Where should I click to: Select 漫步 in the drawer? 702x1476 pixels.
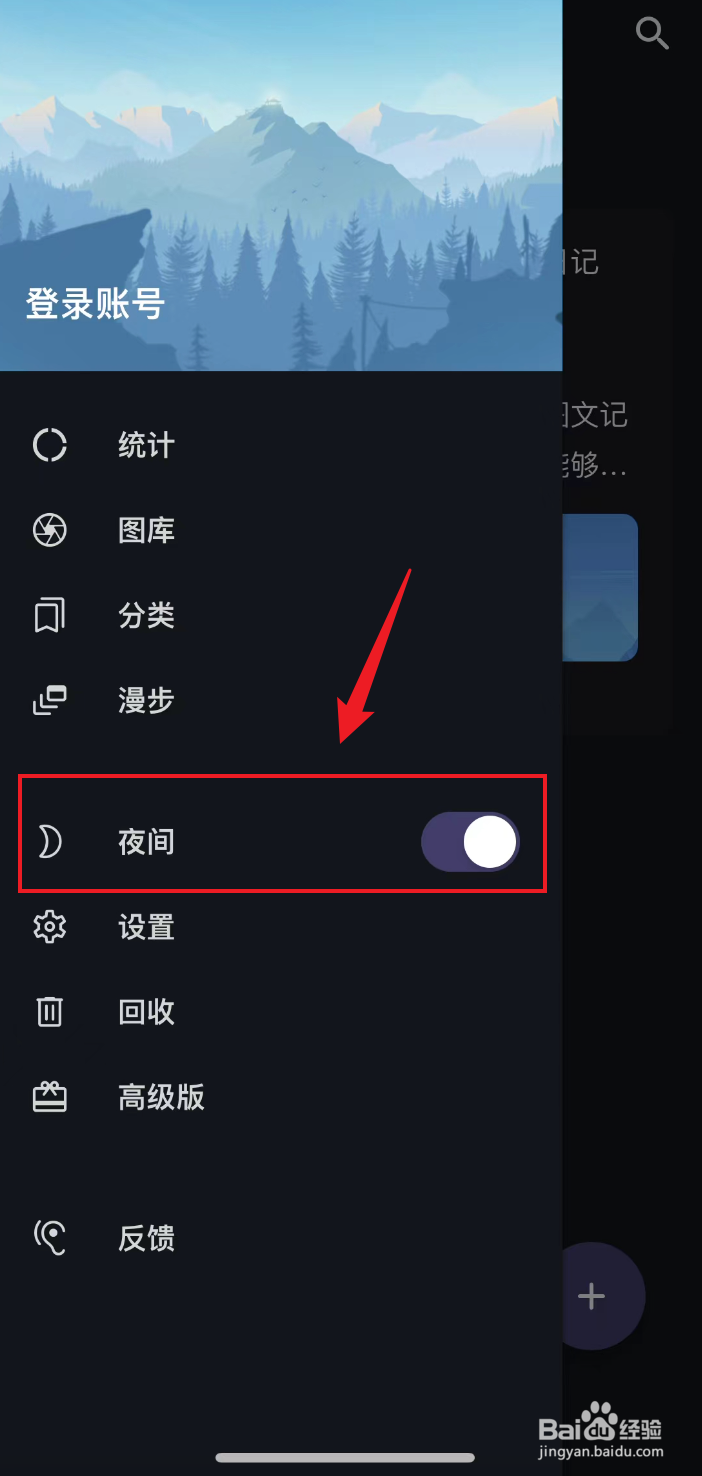[281, 700]
